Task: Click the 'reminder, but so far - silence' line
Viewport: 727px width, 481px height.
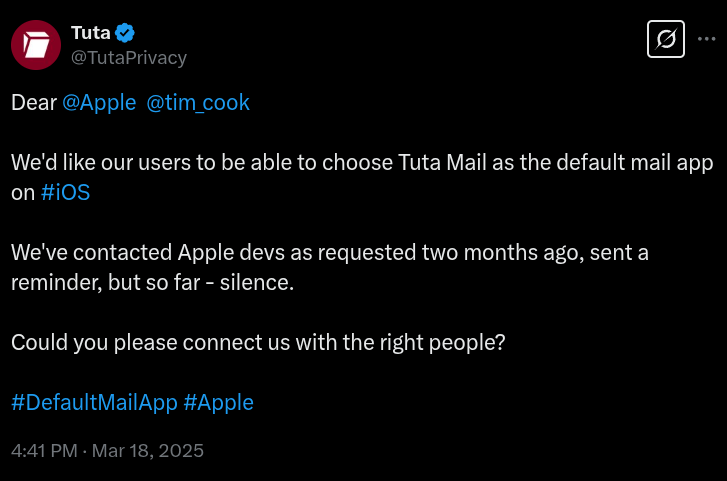Action: [153, 282]
